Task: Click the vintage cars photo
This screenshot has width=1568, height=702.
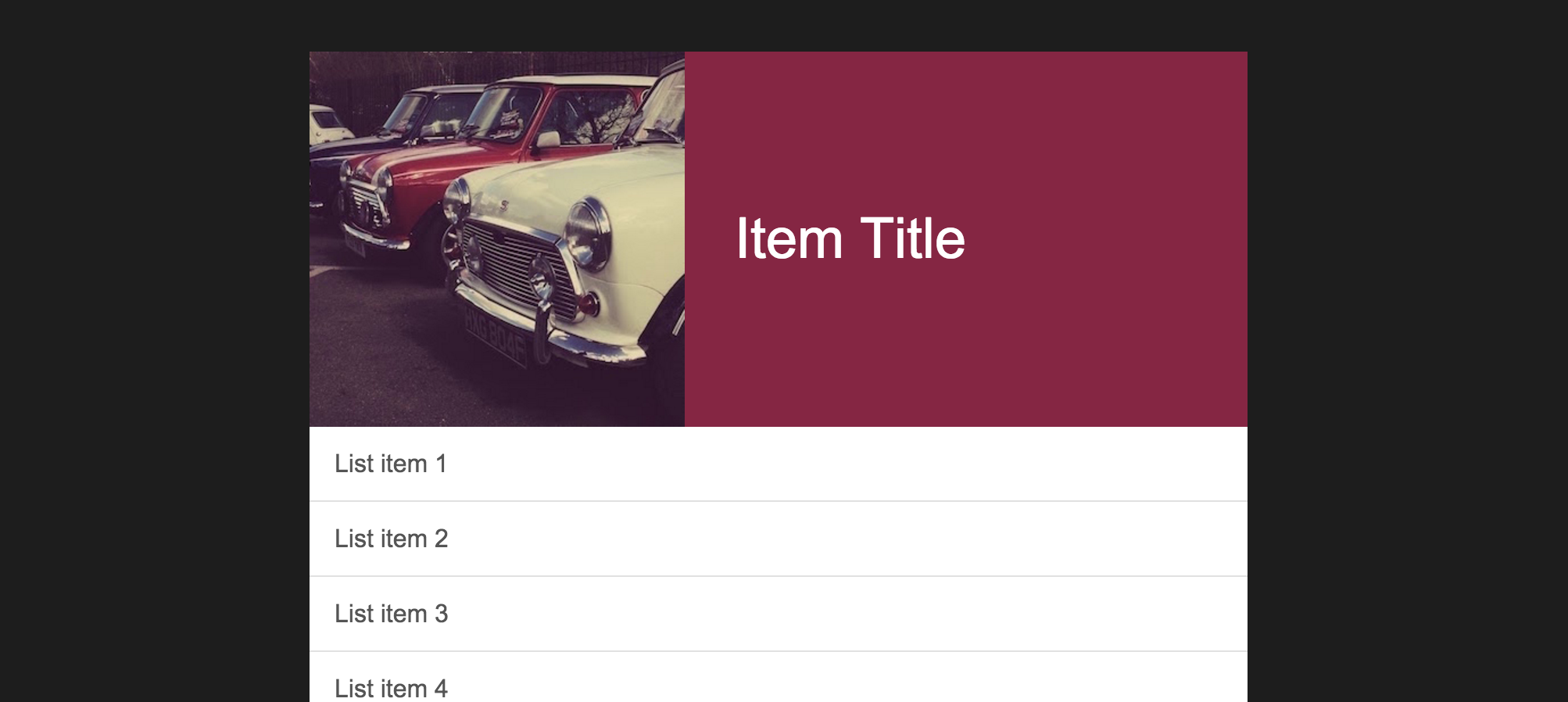Action: pyautogui.click(x=497, y=239)
